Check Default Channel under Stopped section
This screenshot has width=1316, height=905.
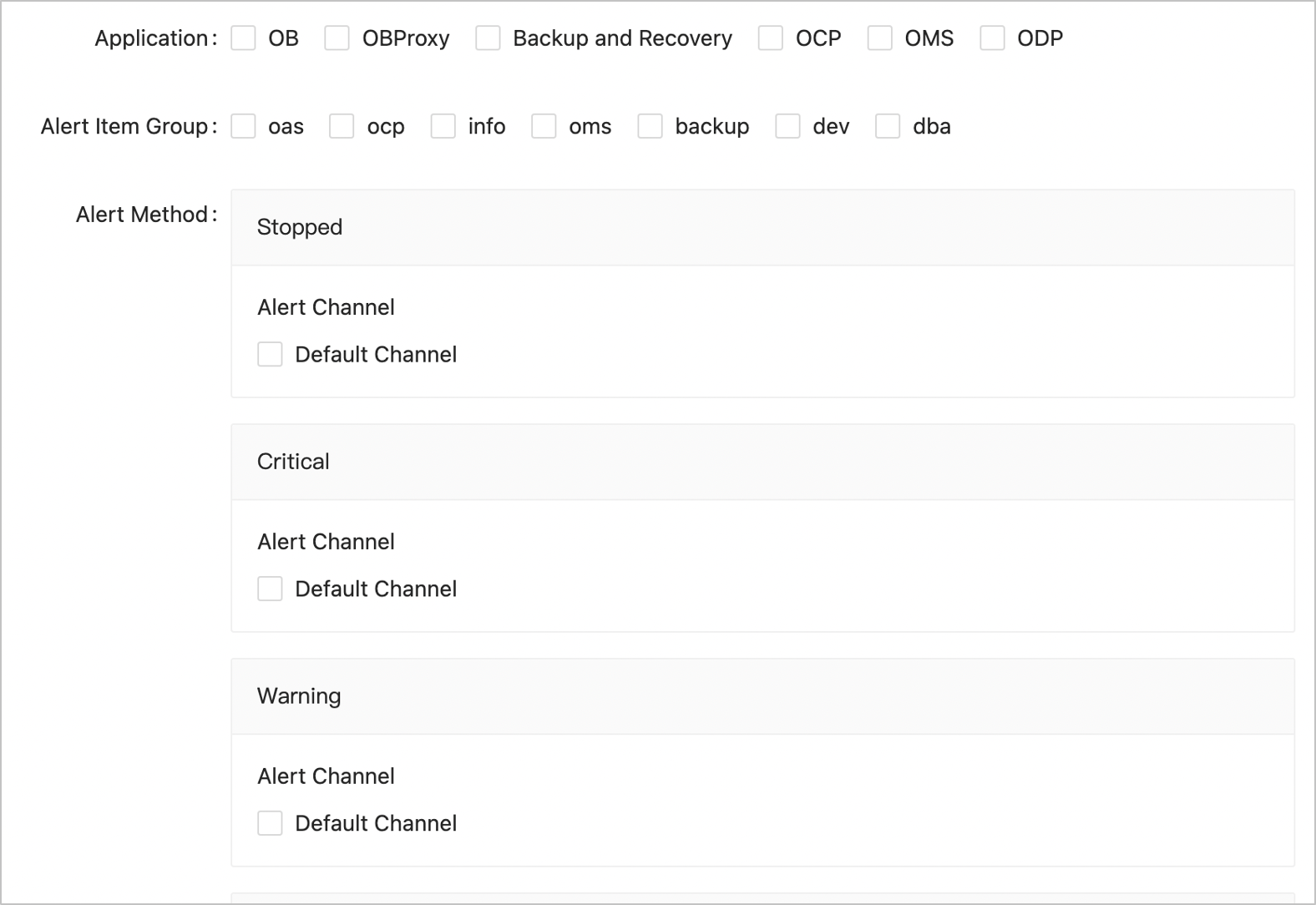coord(270,354)
